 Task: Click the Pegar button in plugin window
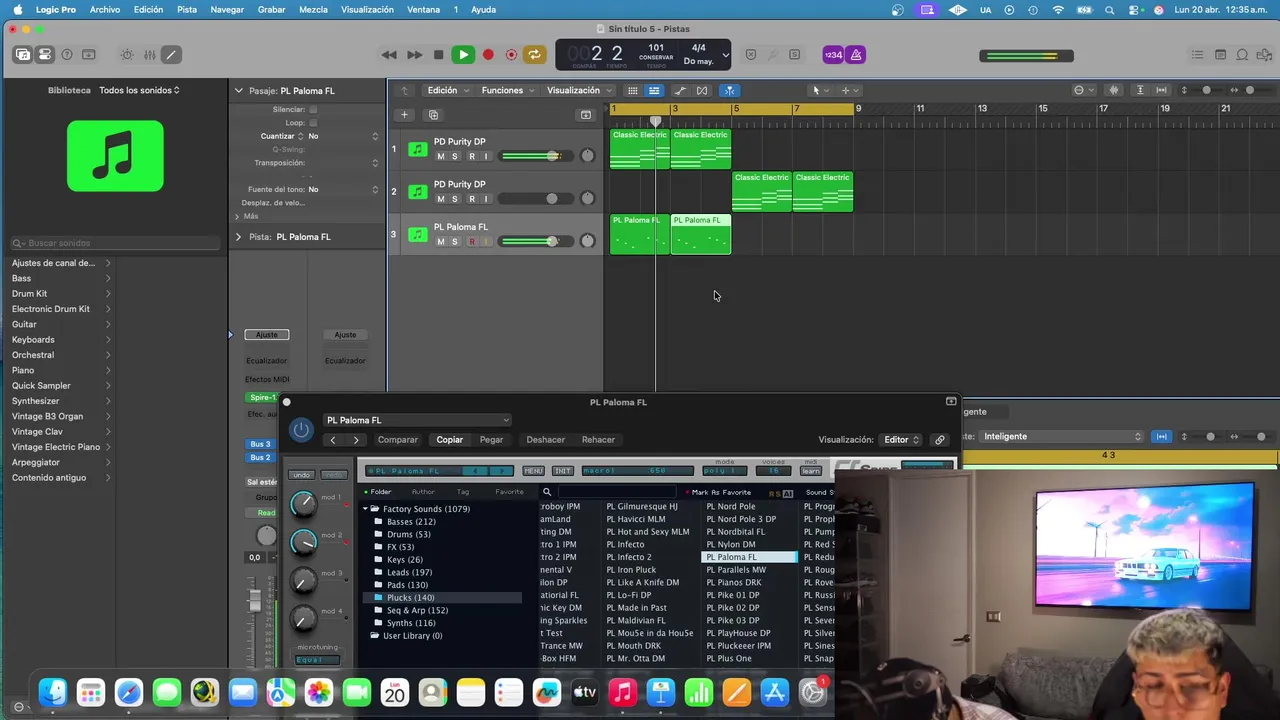click(491, 440)
